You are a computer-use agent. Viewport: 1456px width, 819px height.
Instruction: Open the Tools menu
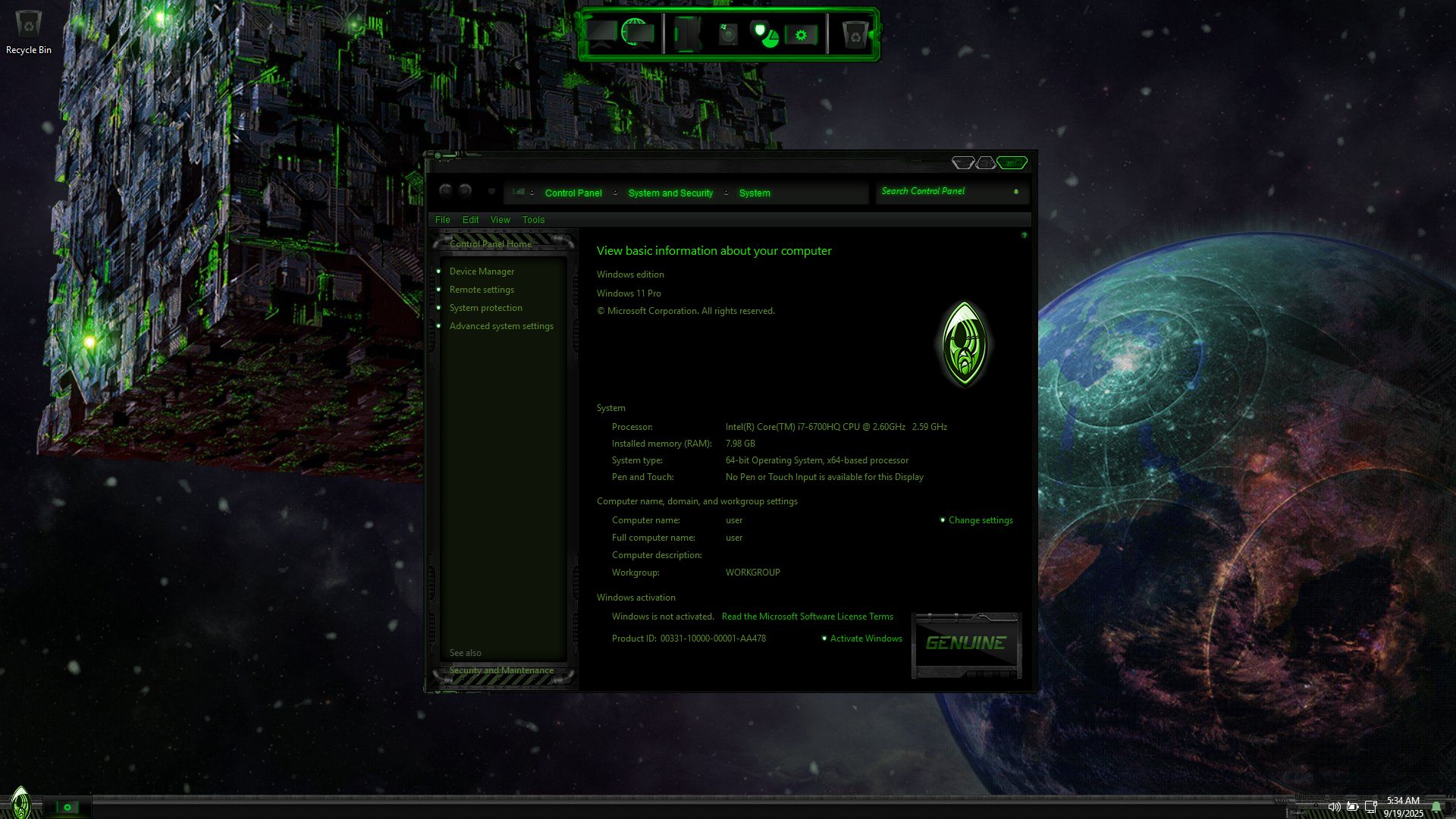point(533,220)
